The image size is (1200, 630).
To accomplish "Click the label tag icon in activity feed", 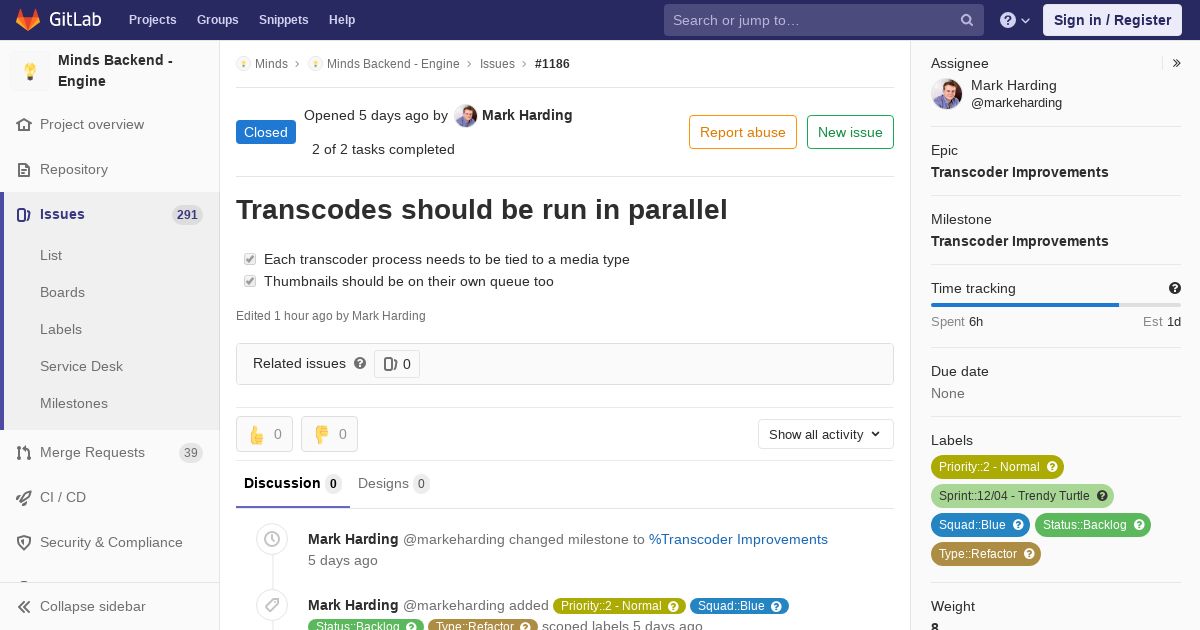I will [272, 606].
